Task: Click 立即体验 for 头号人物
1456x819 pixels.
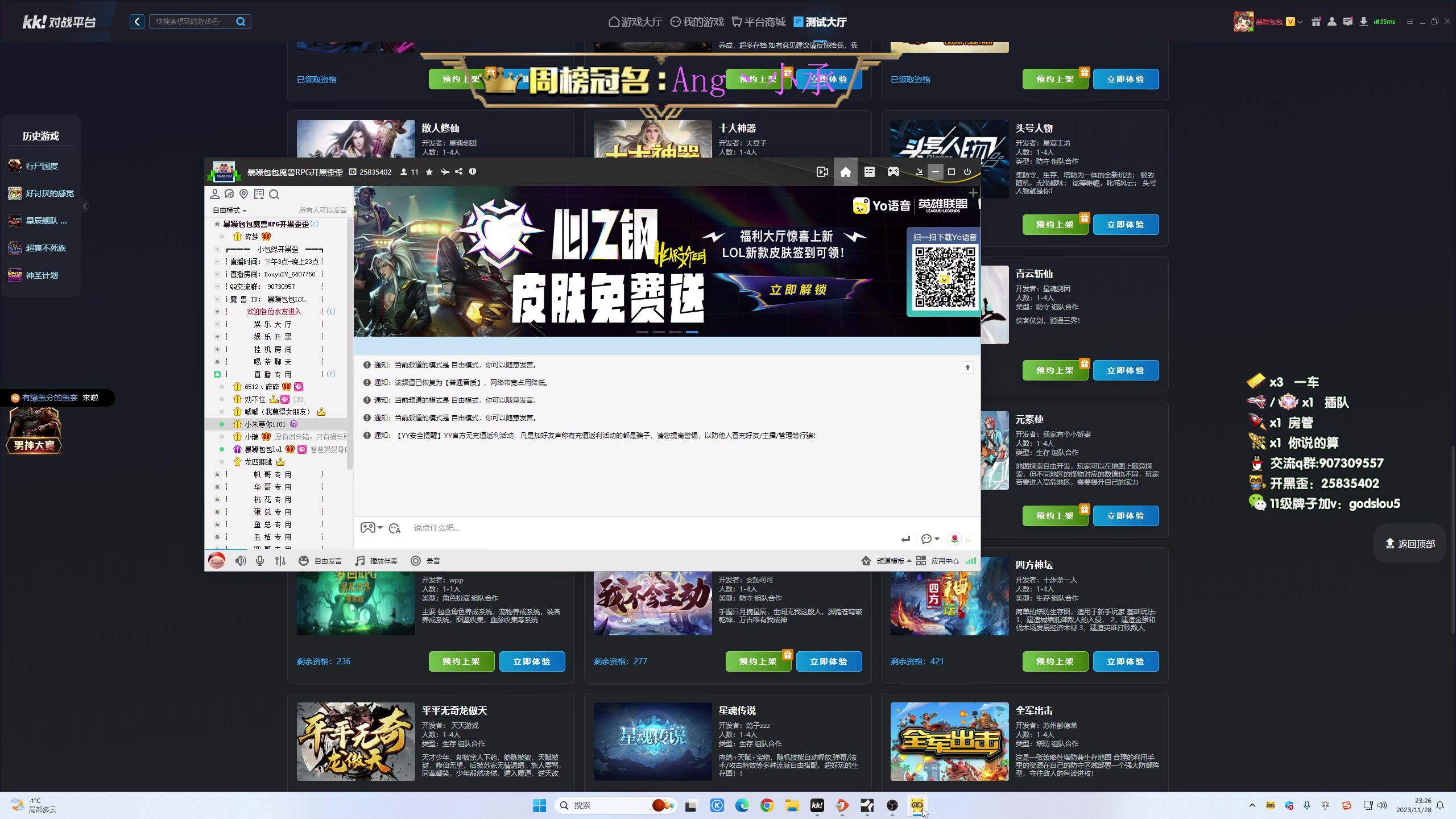Action: point(1126,225)
